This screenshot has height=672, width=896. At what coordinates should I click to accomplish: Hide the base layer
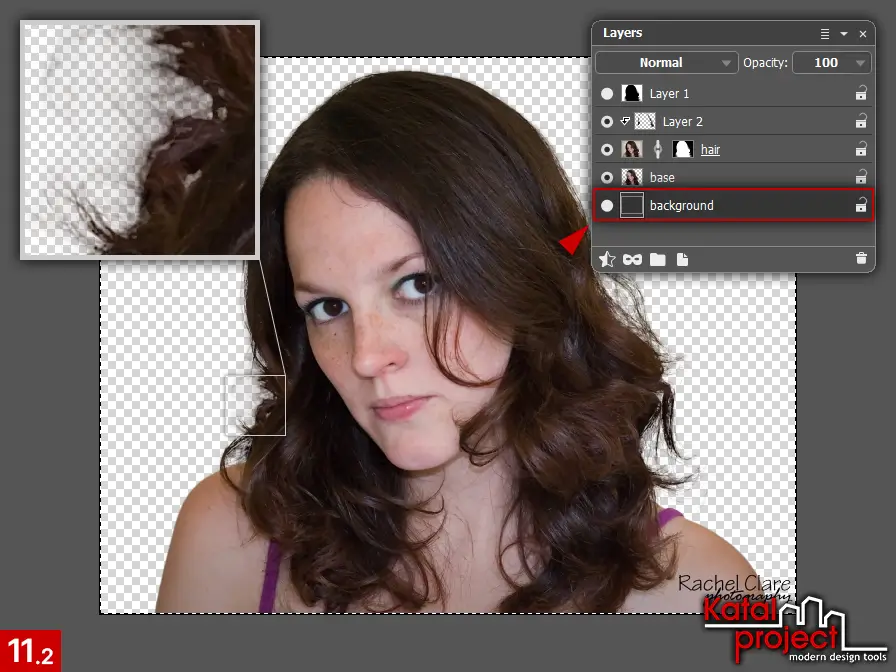pyautogui.click(x=607, y=177)
